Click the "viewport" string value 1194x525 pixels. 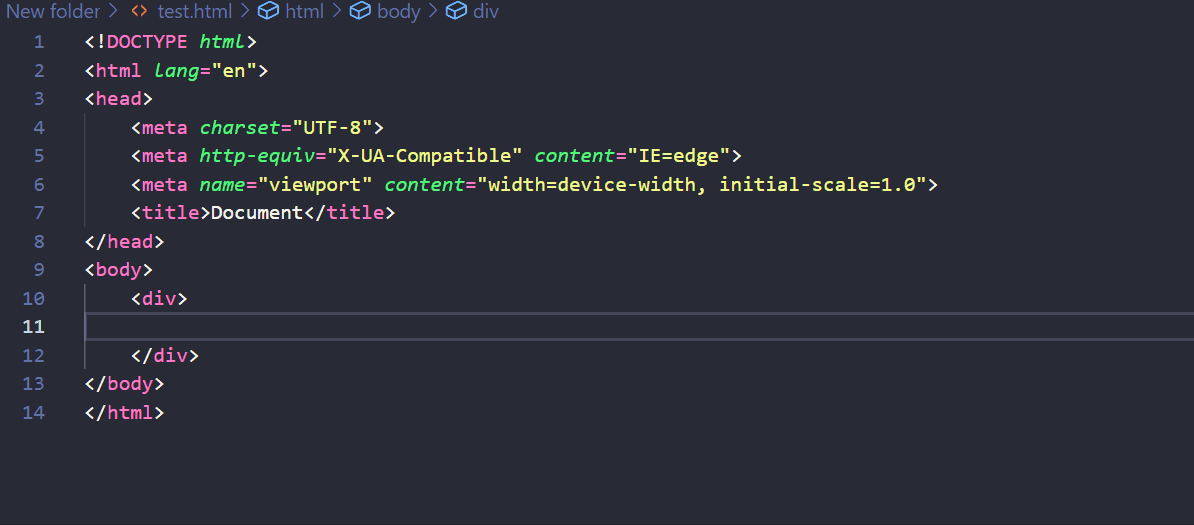(x=315, y=185)
